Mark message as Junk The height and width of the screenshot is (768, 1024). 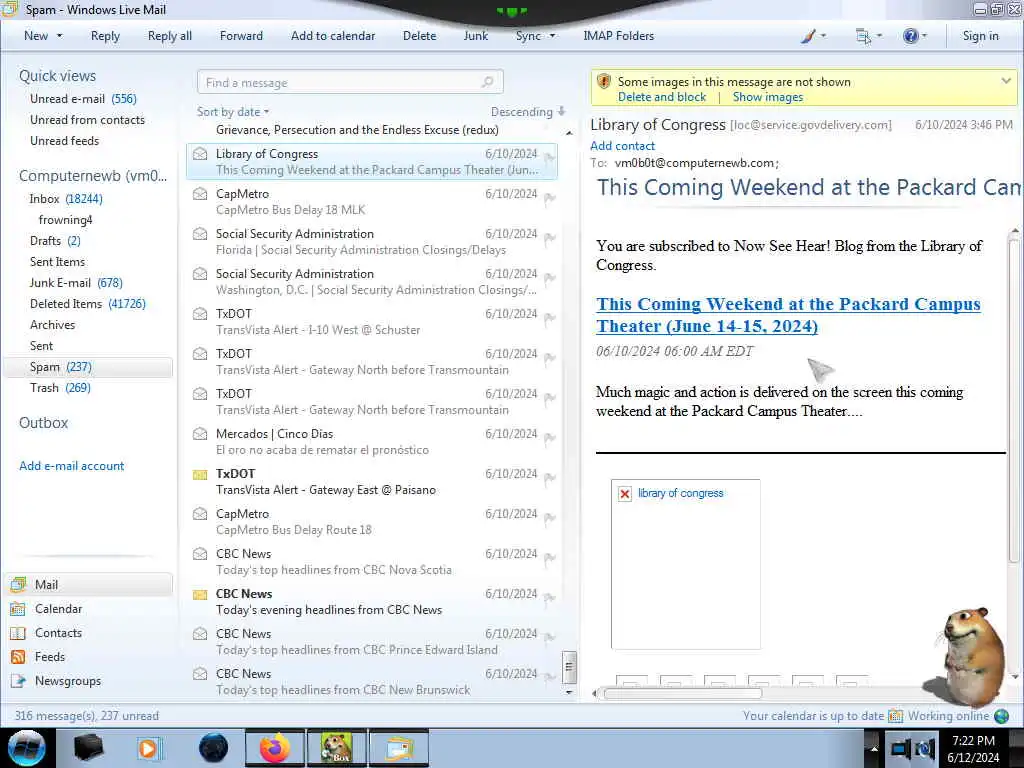point(475,36)
